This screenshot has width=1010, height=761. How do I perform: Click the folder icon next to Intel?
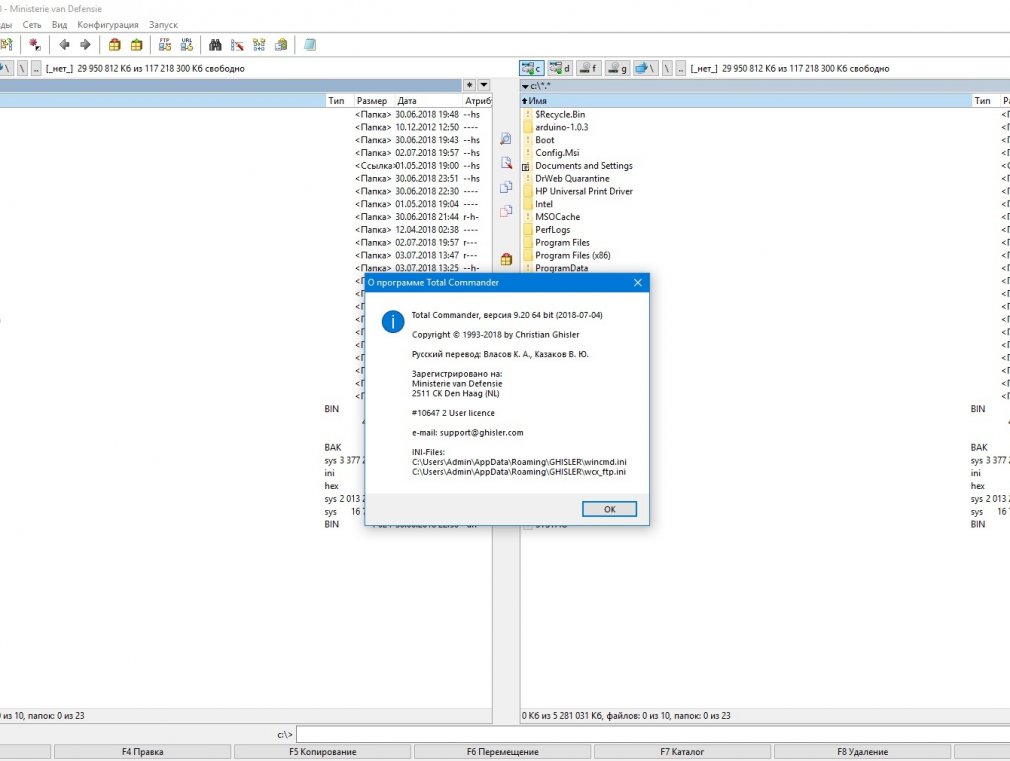[x=528, y=204]
